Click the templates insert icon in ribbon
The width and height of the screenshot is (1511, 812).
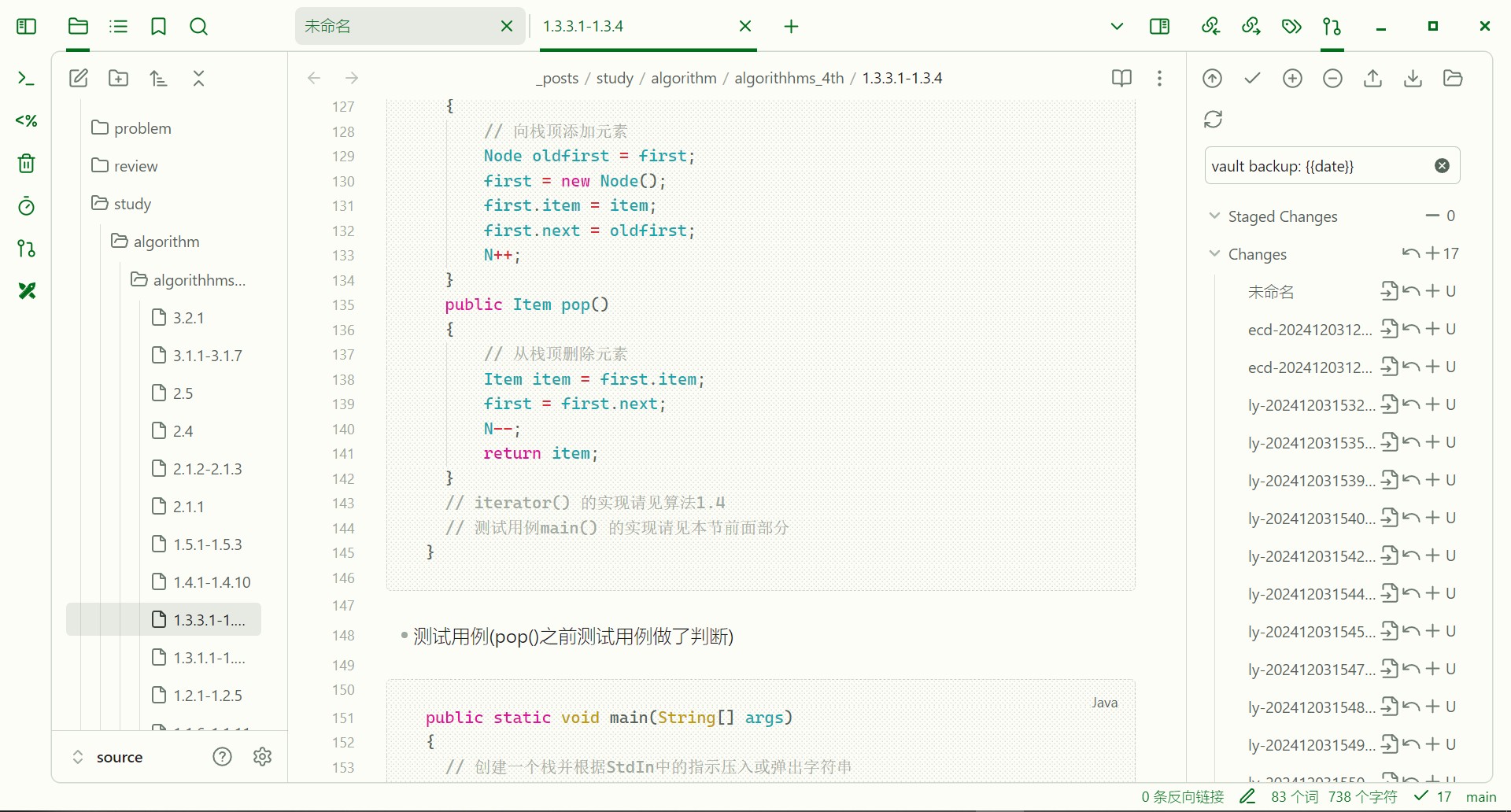coord(26,120)
